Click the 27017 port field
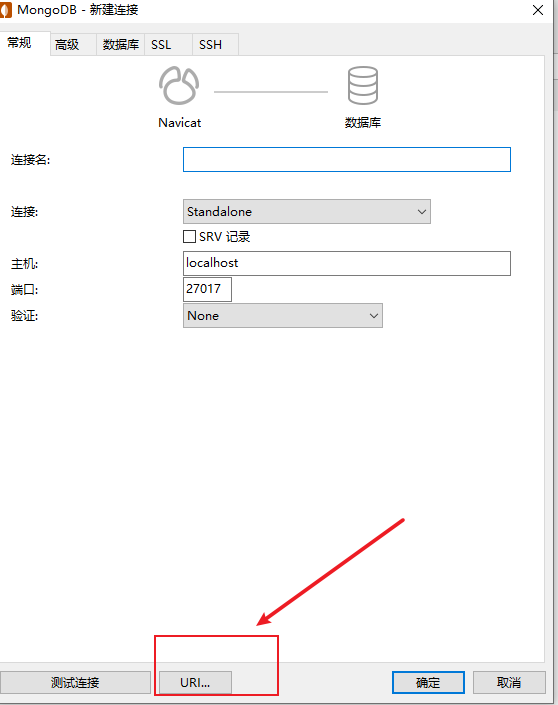Image resolution: width=558 pixels, height=705 pixels. pos(207,289)
